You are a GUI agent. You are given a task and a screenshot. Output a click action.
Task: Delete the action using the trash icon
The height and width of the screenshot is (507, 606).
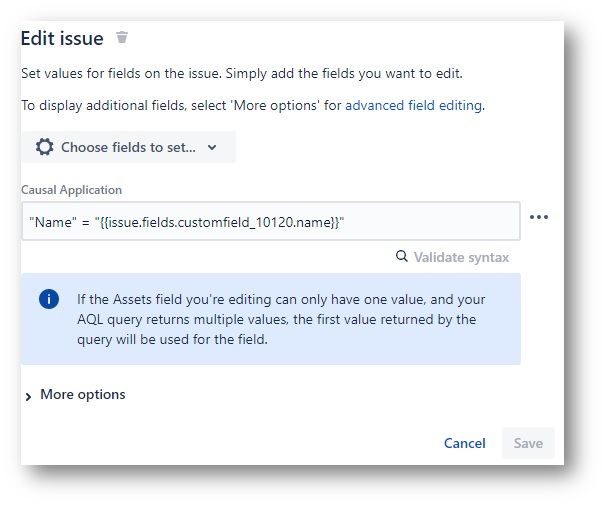[122, 37]
